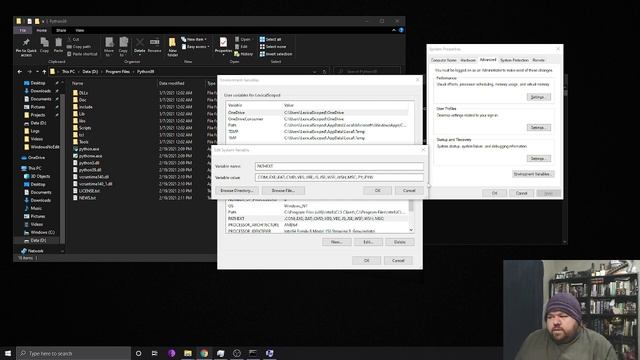Click the Windows Start button

pos(8,353)
